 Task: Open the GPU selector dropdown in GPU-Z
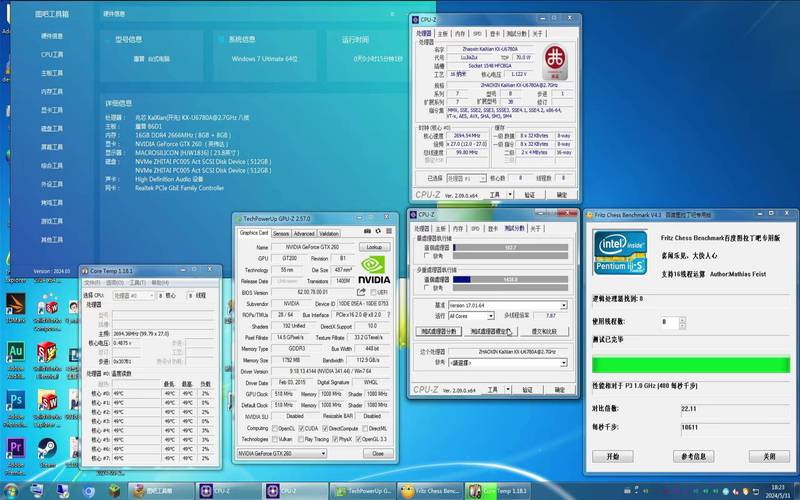click(282, 454)
